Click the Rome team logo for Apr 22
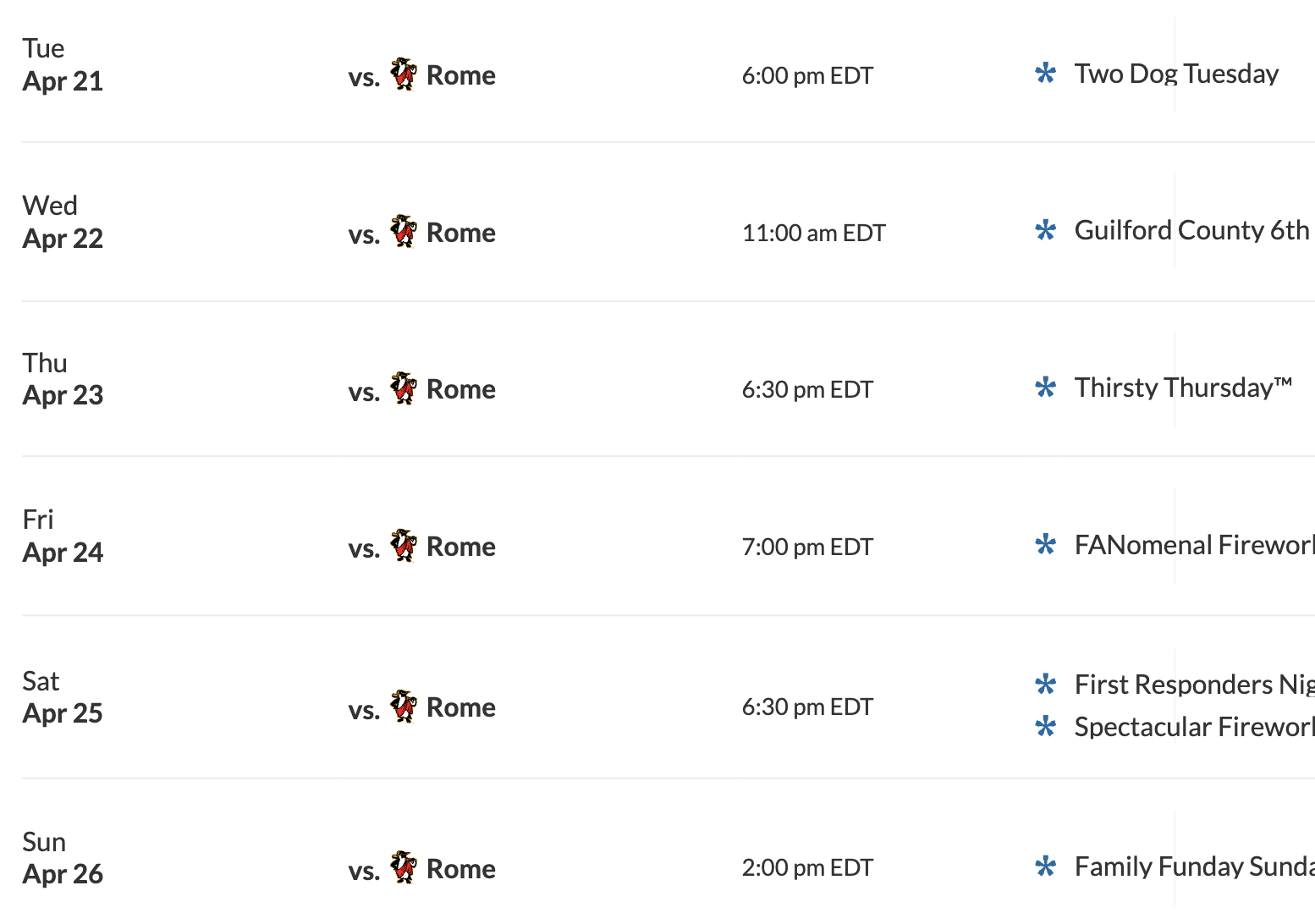The image size is (1315, 924). point(404,232)
